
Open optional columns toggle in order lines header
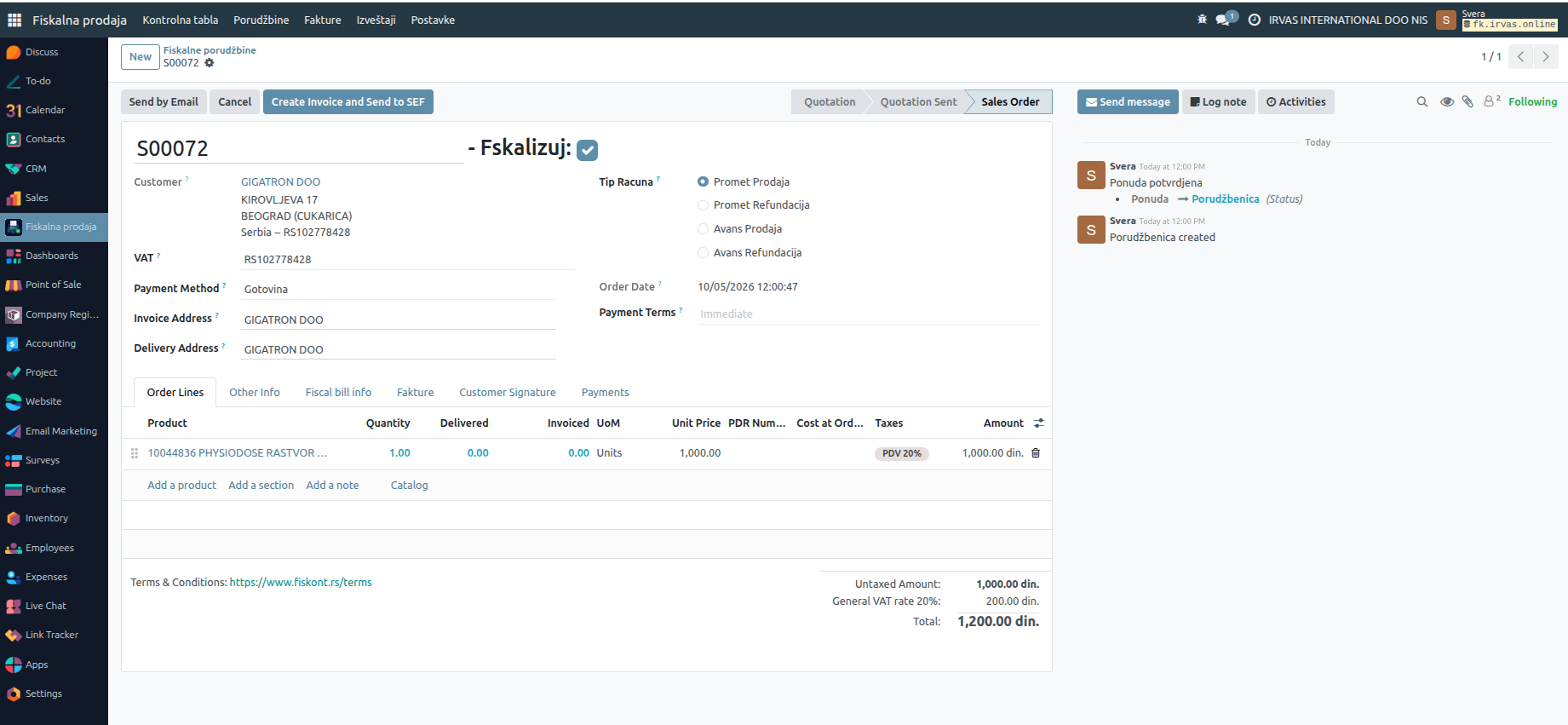coord(1039,423)
